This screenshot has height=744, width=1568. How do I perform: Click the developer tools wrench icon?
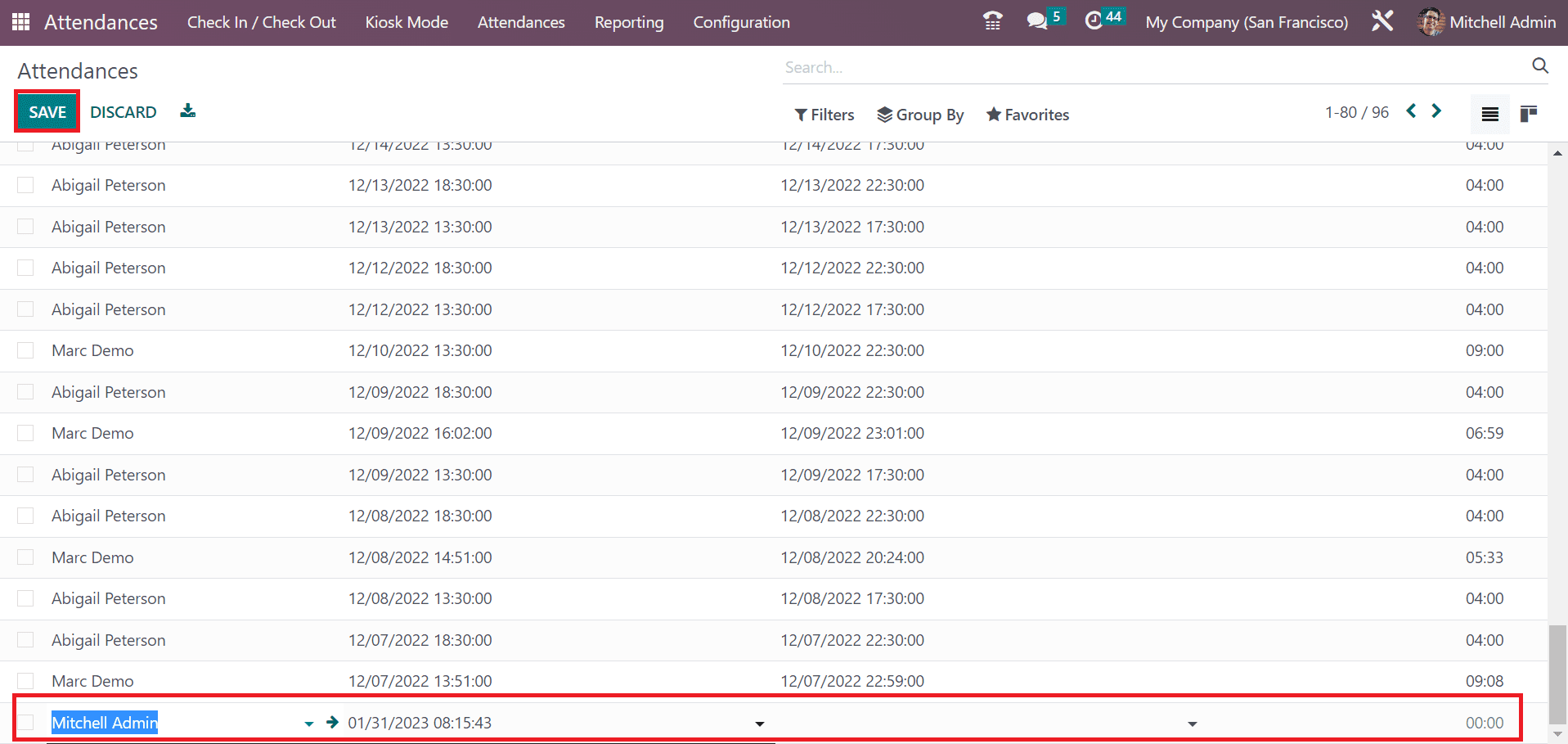pos(1382,21)
